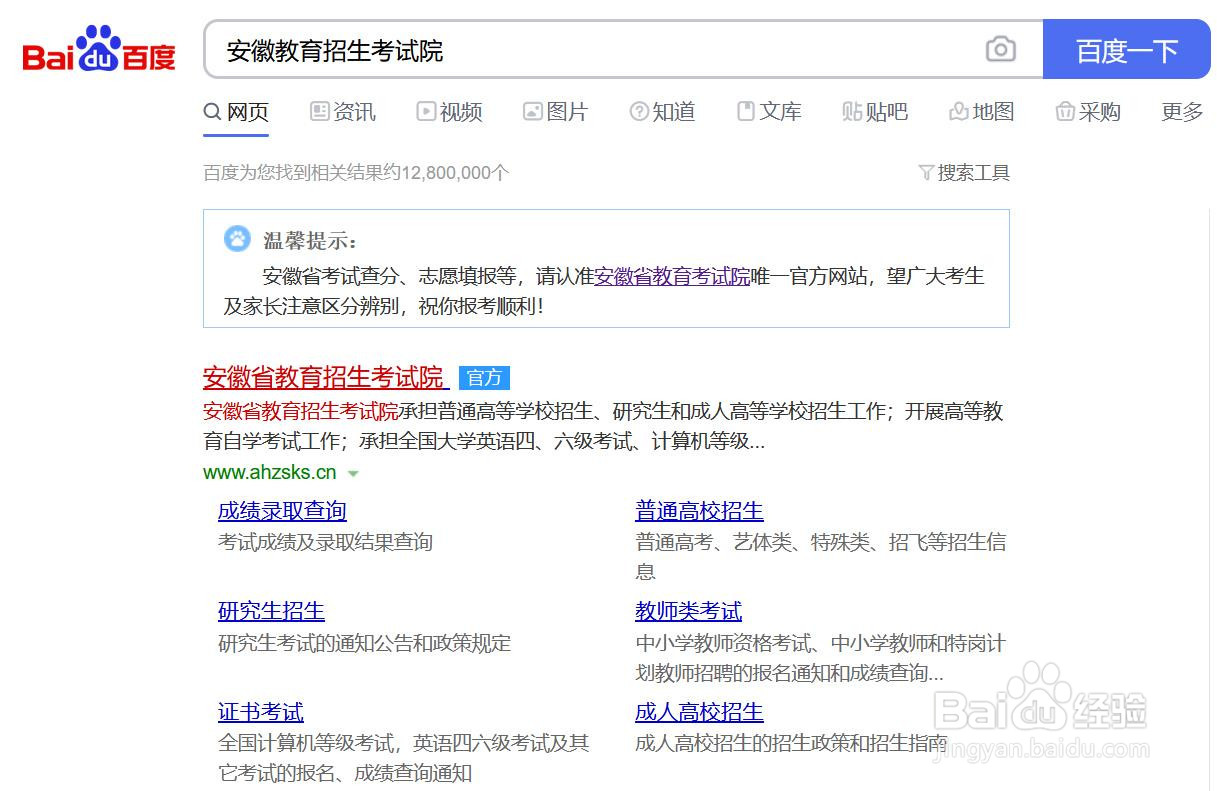This screenshot has width=1217, height=791.
Task: Open the 教师类考试 sublink
Action: point(688,611)
